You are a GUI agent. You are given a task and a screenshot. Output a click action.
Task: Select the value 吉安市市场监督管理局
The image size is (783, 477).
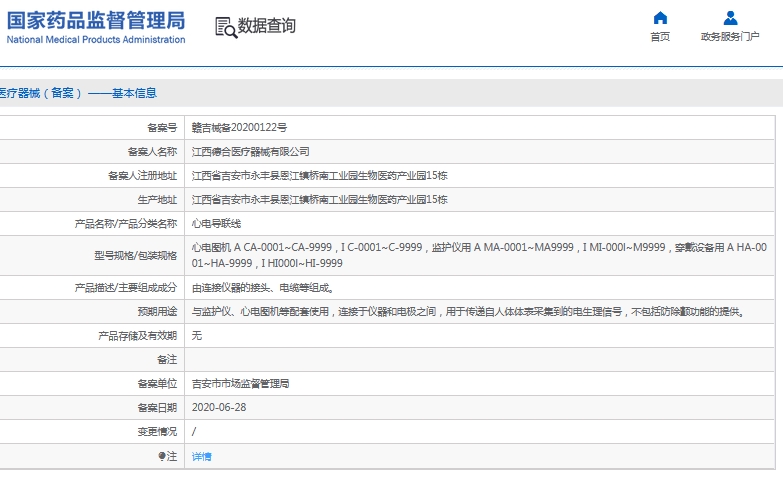241,384
